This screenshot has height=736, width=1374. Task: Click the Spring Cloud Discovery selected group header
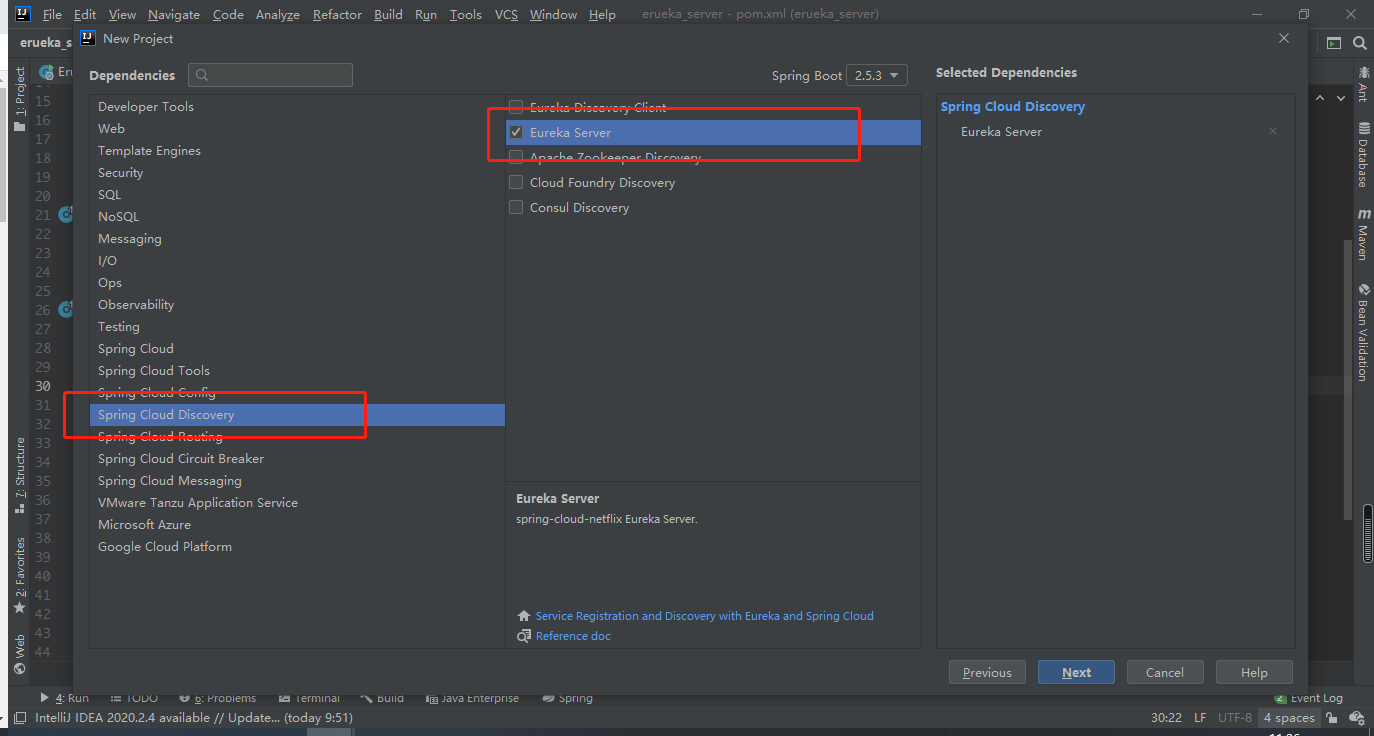tap(1012, 106)
